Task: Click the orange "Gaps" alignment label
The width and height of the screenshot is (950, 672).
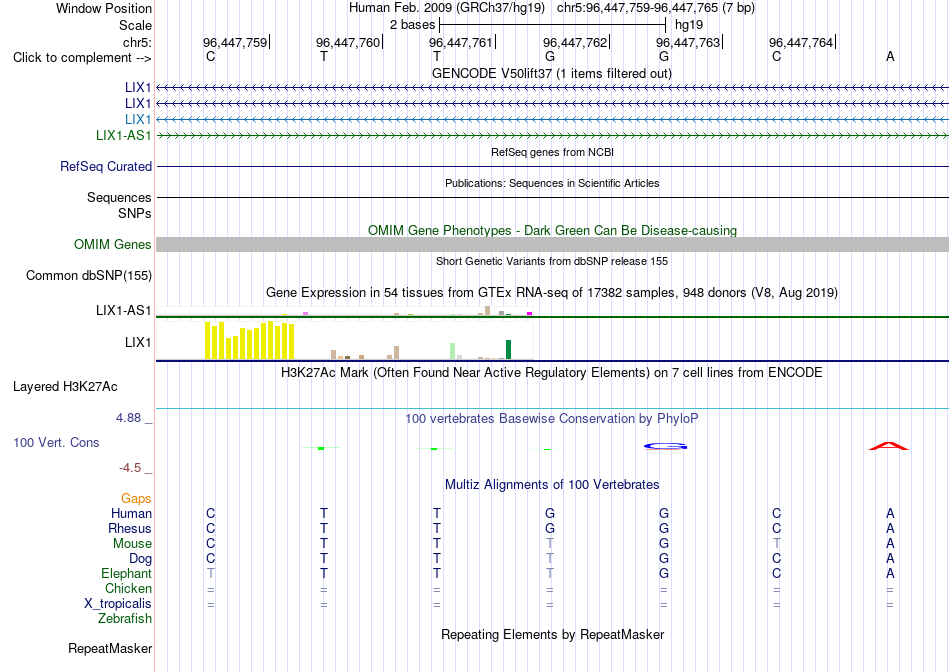Action: click(136, 498)
